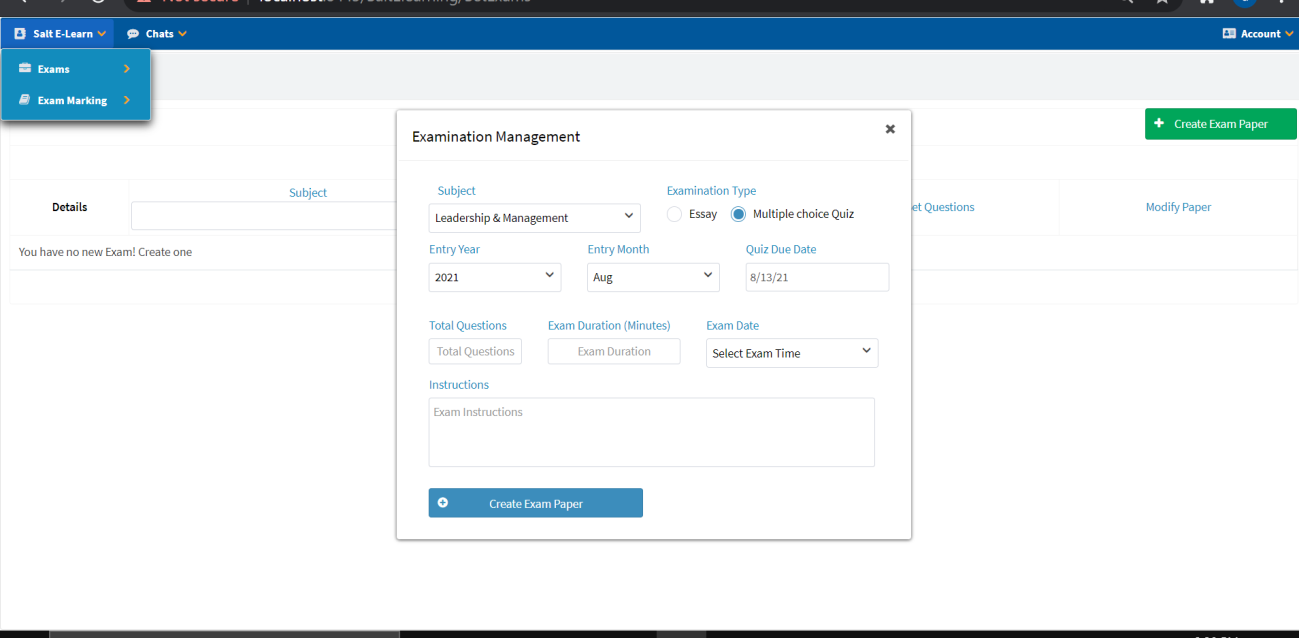The width and height of the screenshot is (1299, 638).
Task: Select the Essay examination type
Action: point(675,214)
